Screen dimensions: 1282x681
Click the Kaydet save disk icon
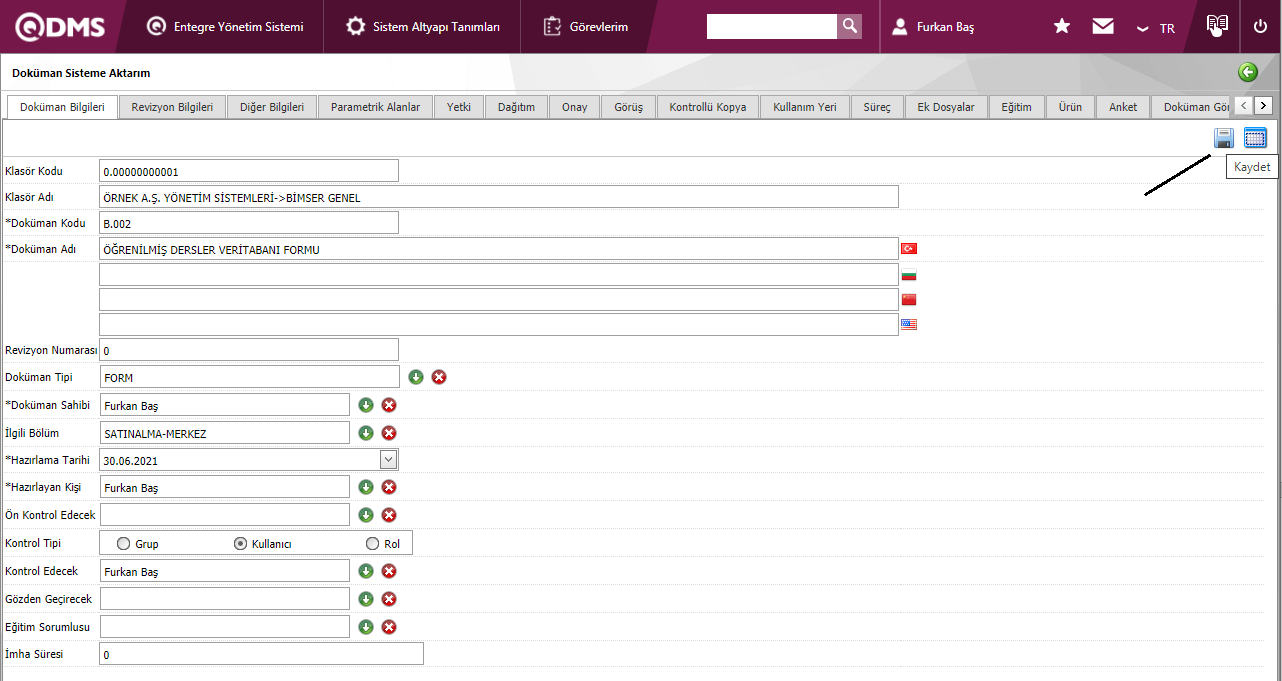[x=1224, y=138]
